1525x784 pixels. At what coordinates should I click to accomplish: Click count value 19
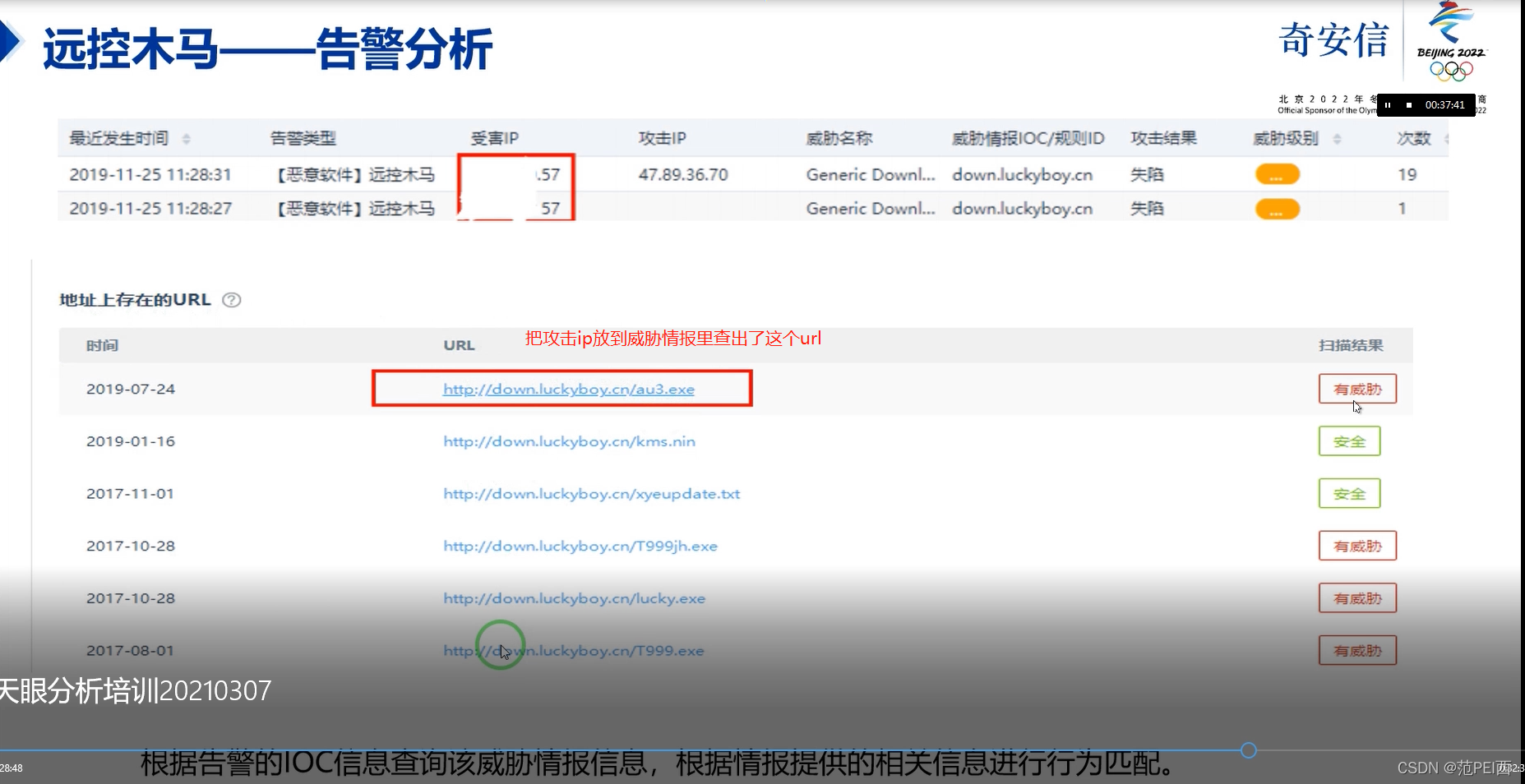coord(1407,174)
